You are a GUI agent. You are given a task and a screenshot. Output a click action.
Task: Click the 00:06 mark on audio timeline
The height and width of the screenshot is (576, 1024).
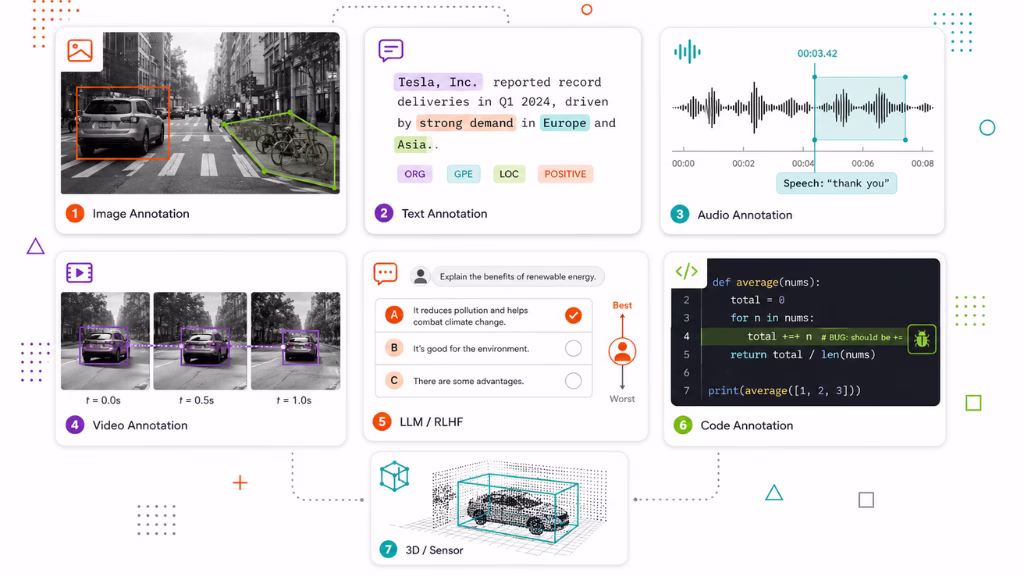(863, 163)
